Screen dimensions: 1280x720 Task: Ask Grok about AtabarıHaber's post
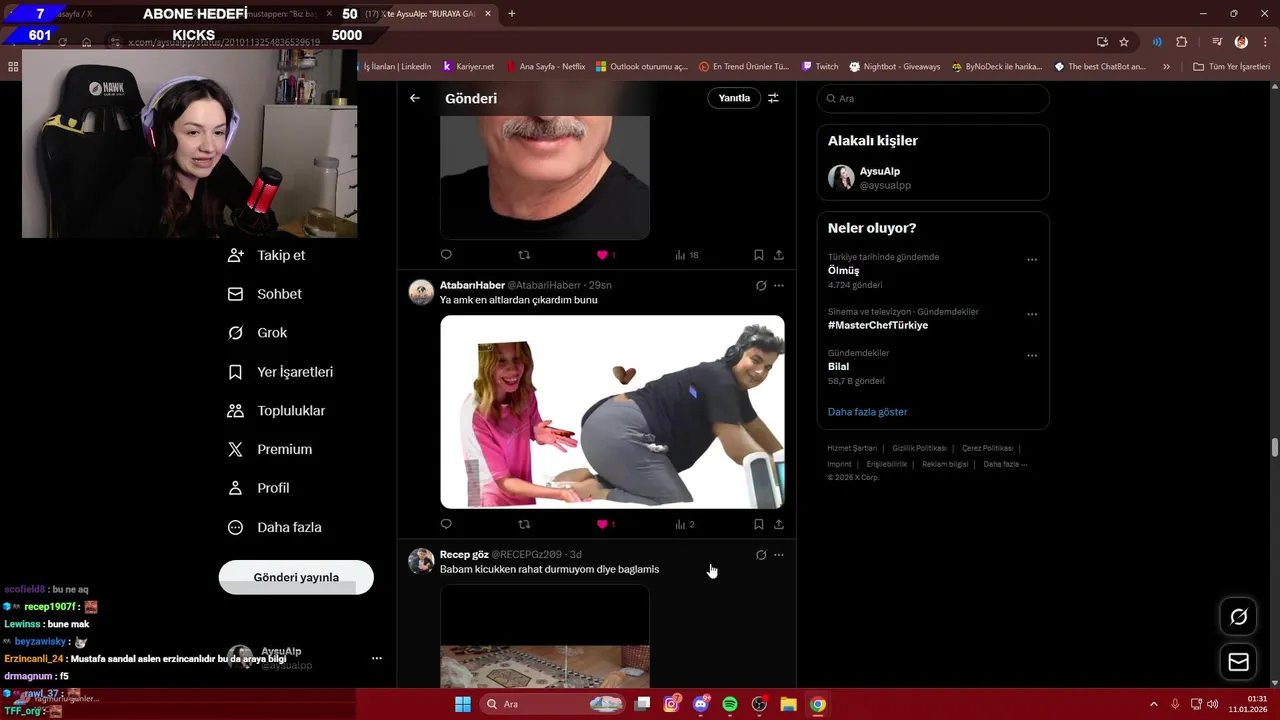pyautogui.click(x=761, y=286)
